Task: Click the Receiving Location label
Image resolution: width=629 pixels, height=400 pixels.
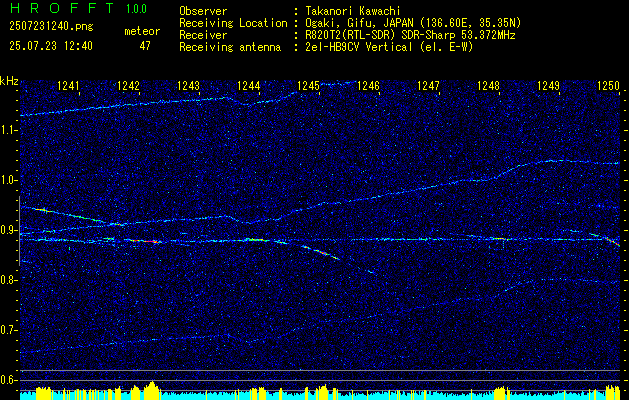Action: pyautogui.click(x=233, y=23)
